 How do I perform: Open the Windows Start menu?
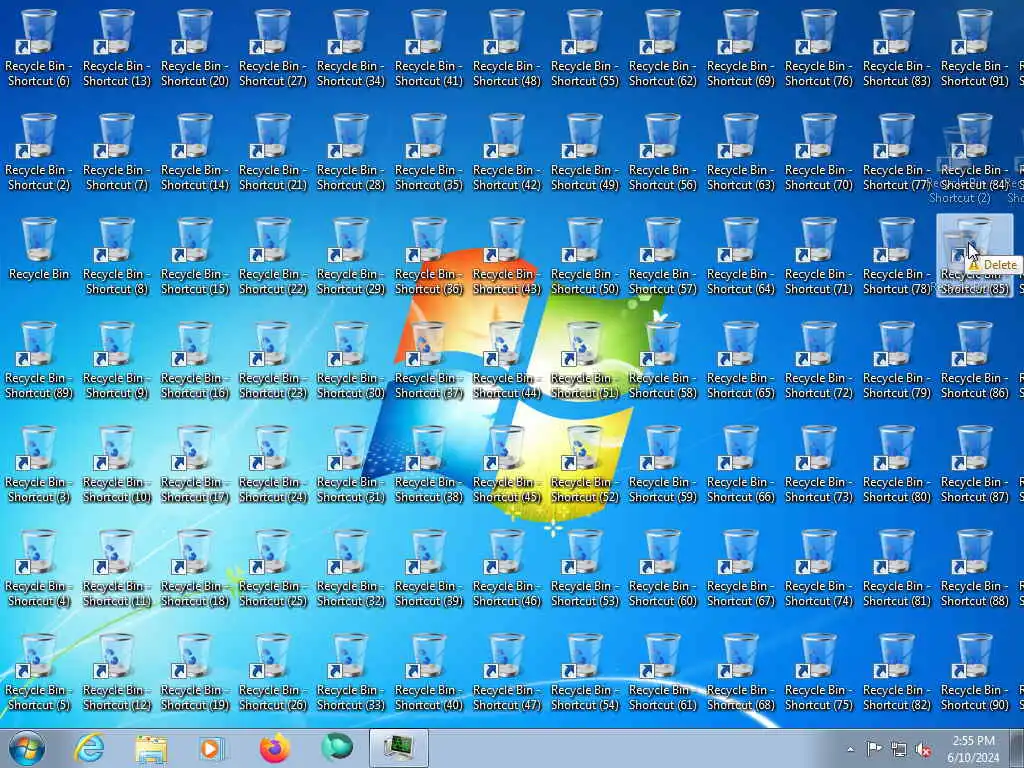pos(27,748)
